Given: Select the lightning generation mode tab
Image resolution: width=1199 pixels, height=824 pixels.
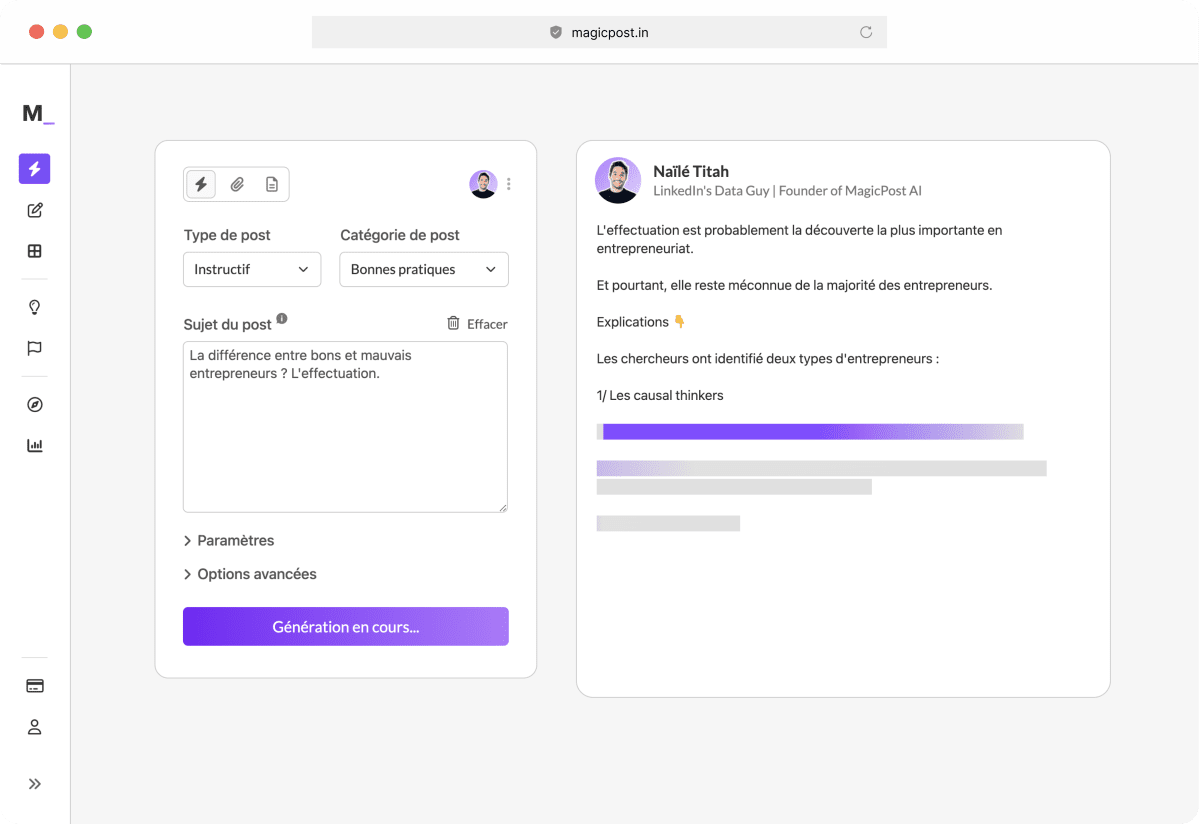Looking at the screenshot, I should click(x=202, y=184).
